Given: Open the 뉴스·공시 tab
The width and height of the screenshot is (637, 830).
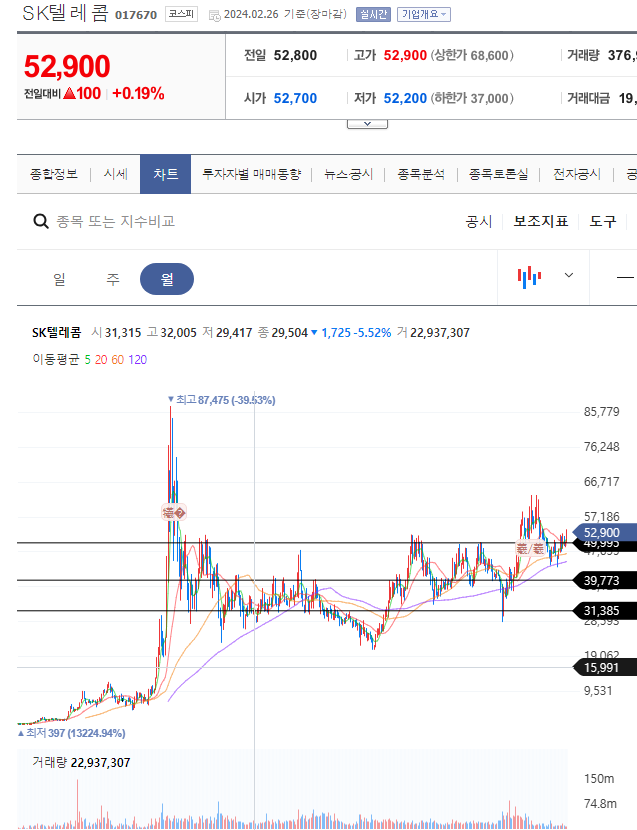Looking at the screenshot, I should click(348, 174).
